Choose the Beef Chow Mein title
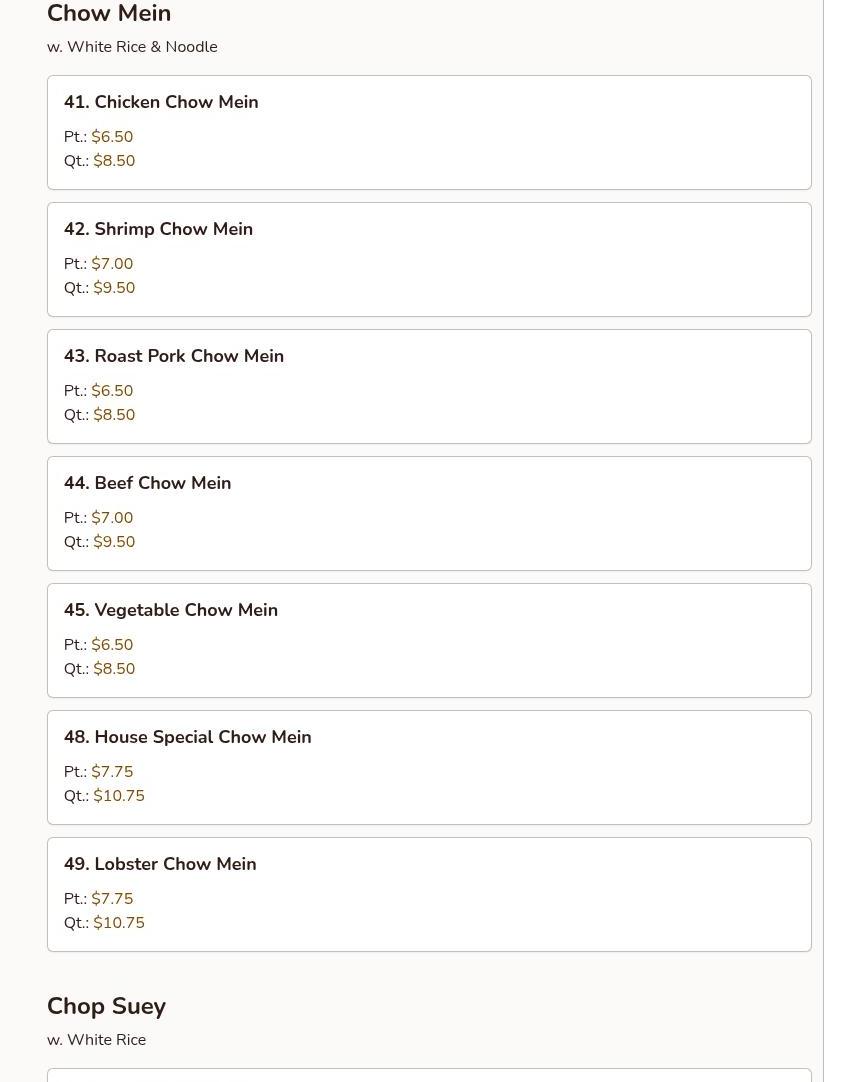The width and height of the screenshot is (844, 1082). (x=147, y=483)
